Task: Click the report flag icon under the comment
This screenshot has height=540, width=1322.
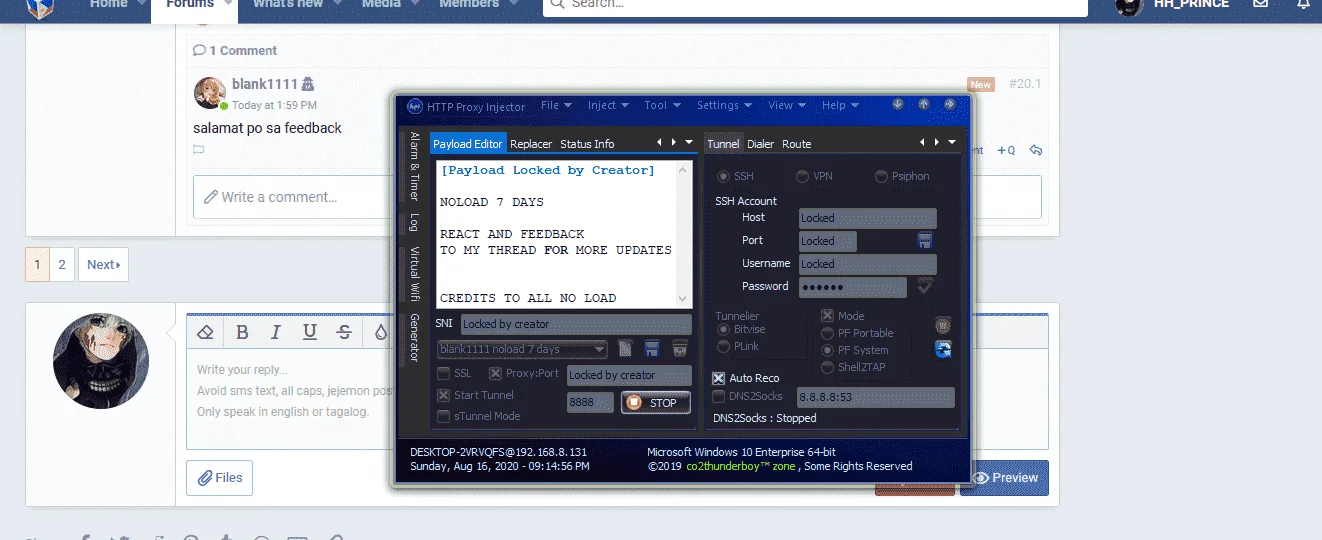Action: [x=199, y=150]
